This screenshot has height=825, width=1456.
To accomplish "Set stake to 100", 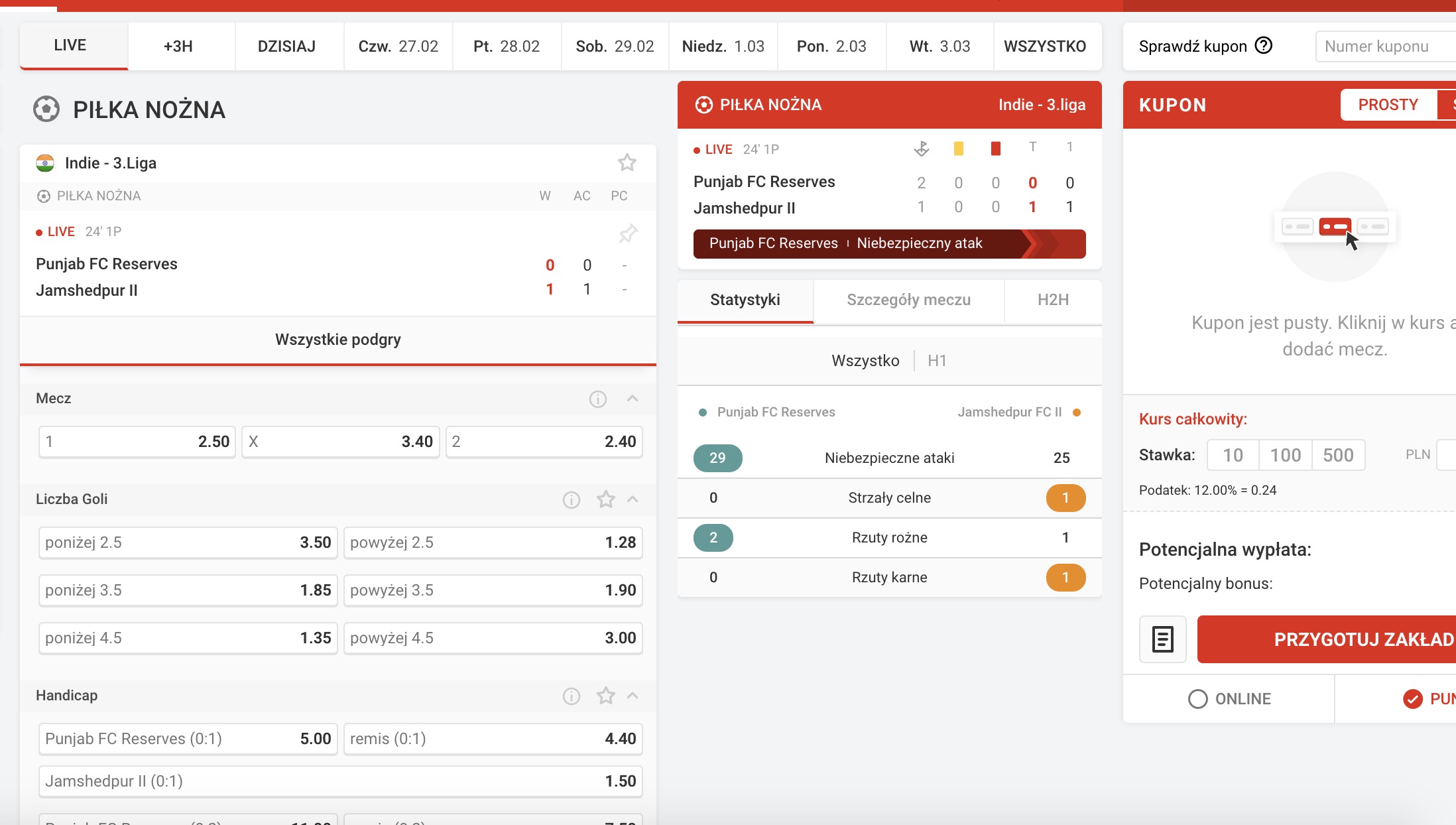I will (1286, 455).
